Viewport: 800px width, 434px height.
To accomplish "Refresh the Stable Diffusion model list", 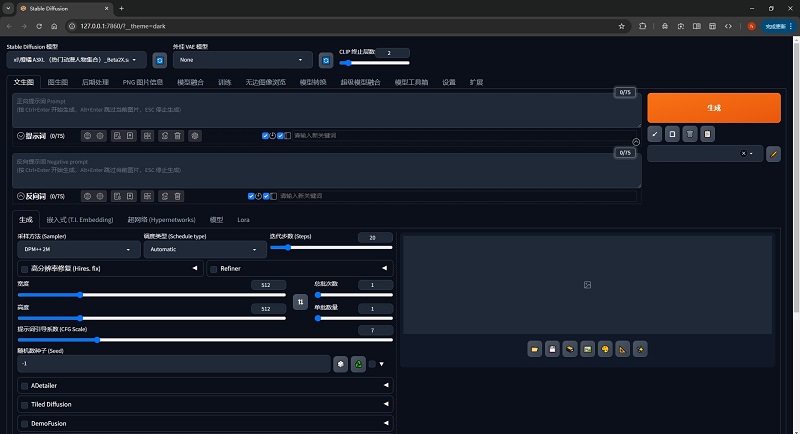I will point(159,60).
